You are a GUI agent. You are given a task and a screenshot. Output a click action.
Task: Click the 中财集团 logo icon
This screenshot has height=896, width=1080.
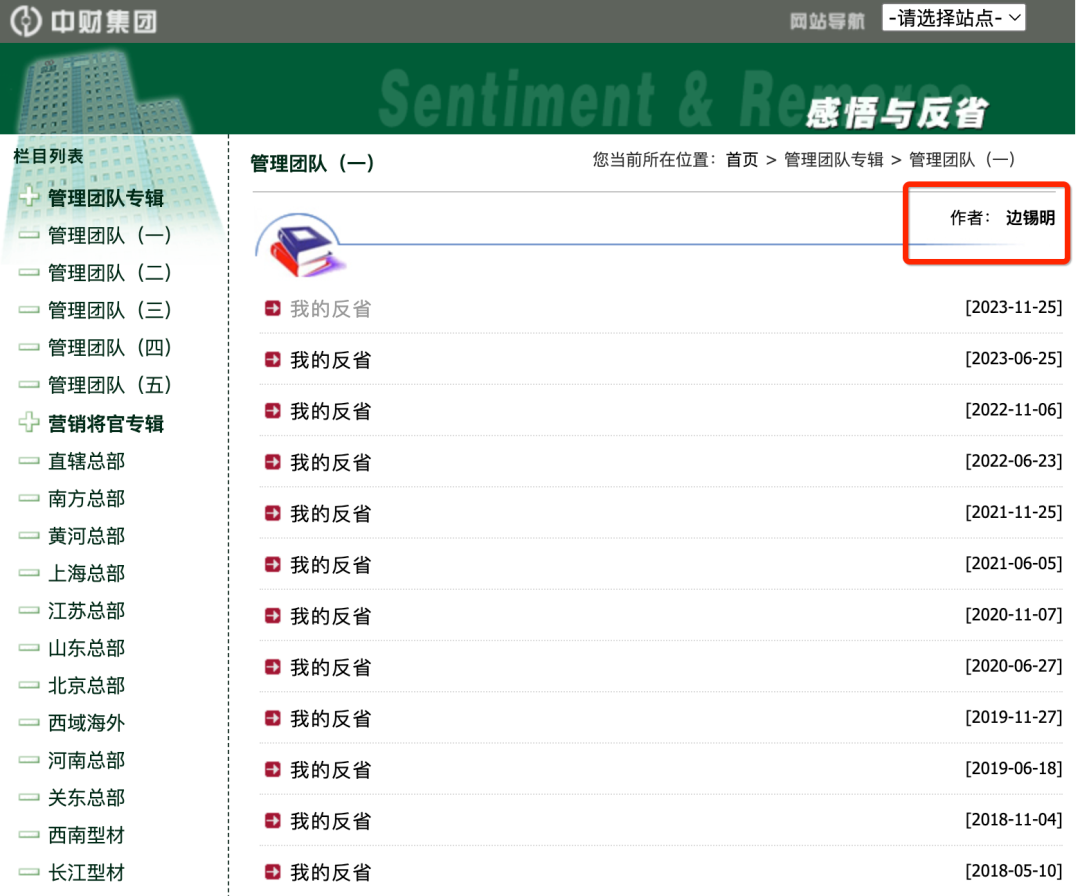tap(26, 21)
